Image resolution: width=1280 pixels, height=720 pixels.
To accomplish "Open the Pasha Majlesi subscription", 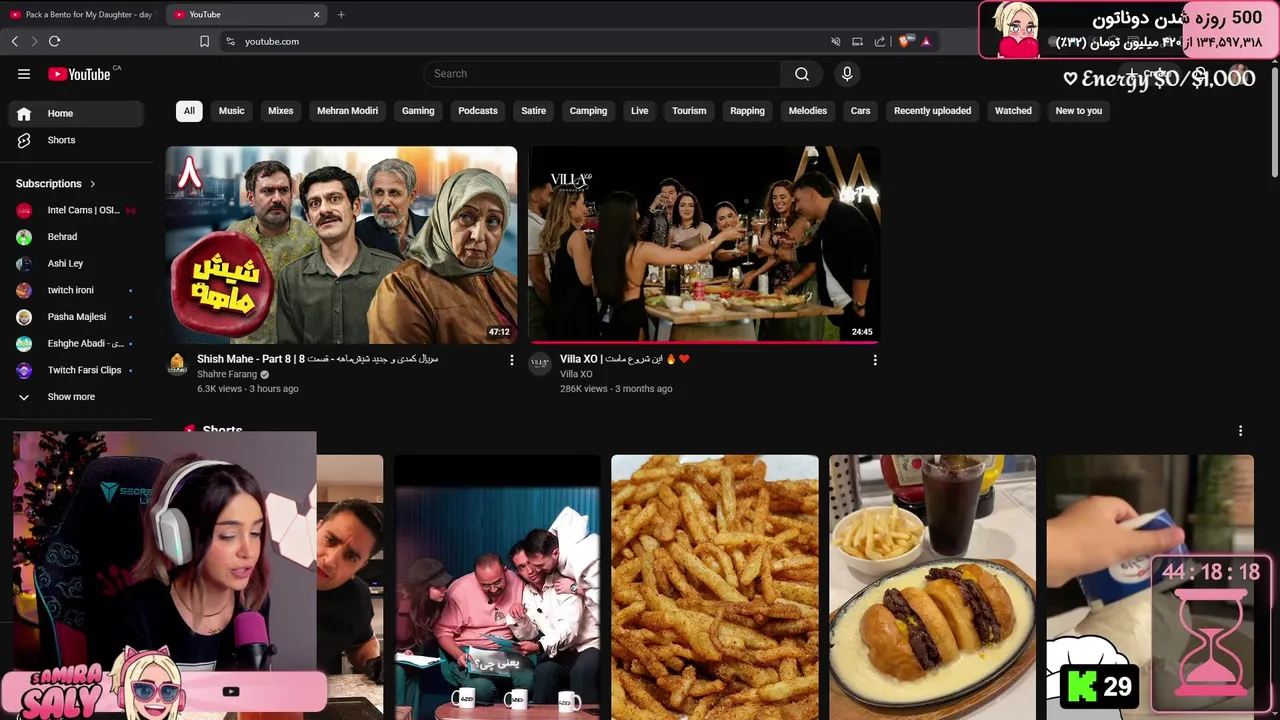I will click(x=76, y=317).
